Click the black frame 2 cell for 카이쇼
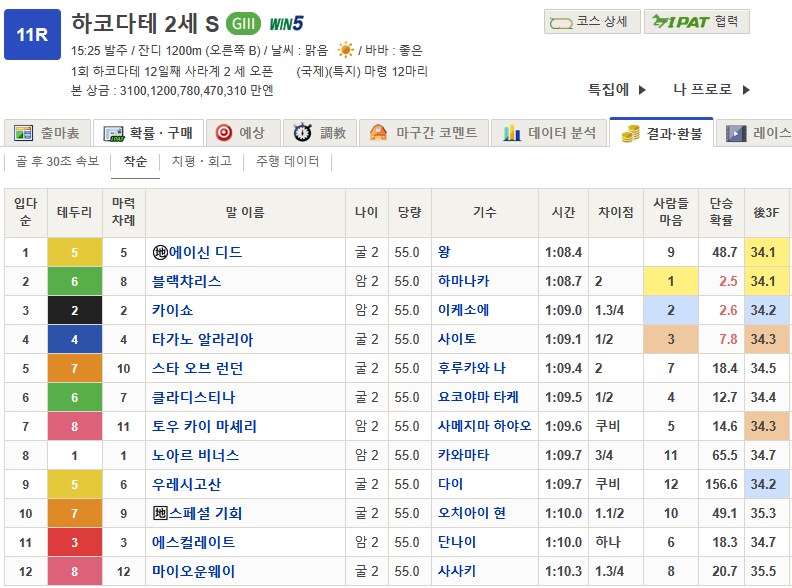 tap(75, 310)
